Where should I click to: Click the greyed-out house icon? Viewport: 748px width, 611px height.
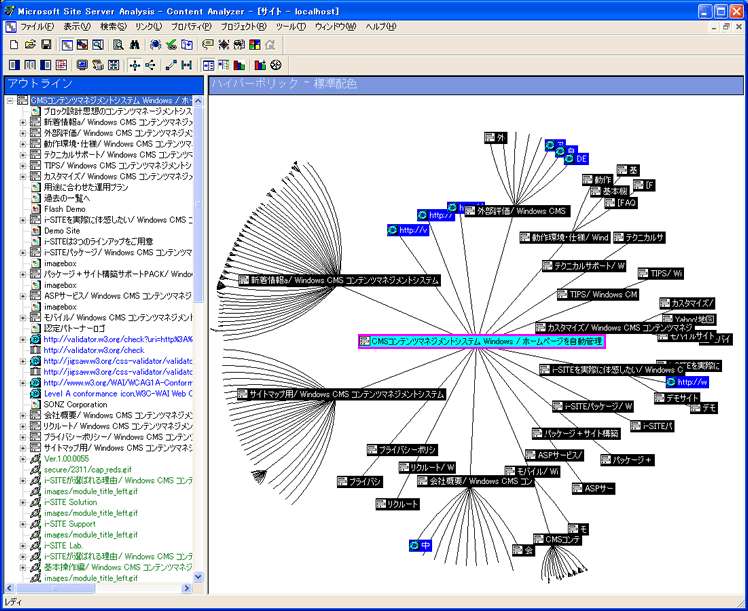coord(270,45)
